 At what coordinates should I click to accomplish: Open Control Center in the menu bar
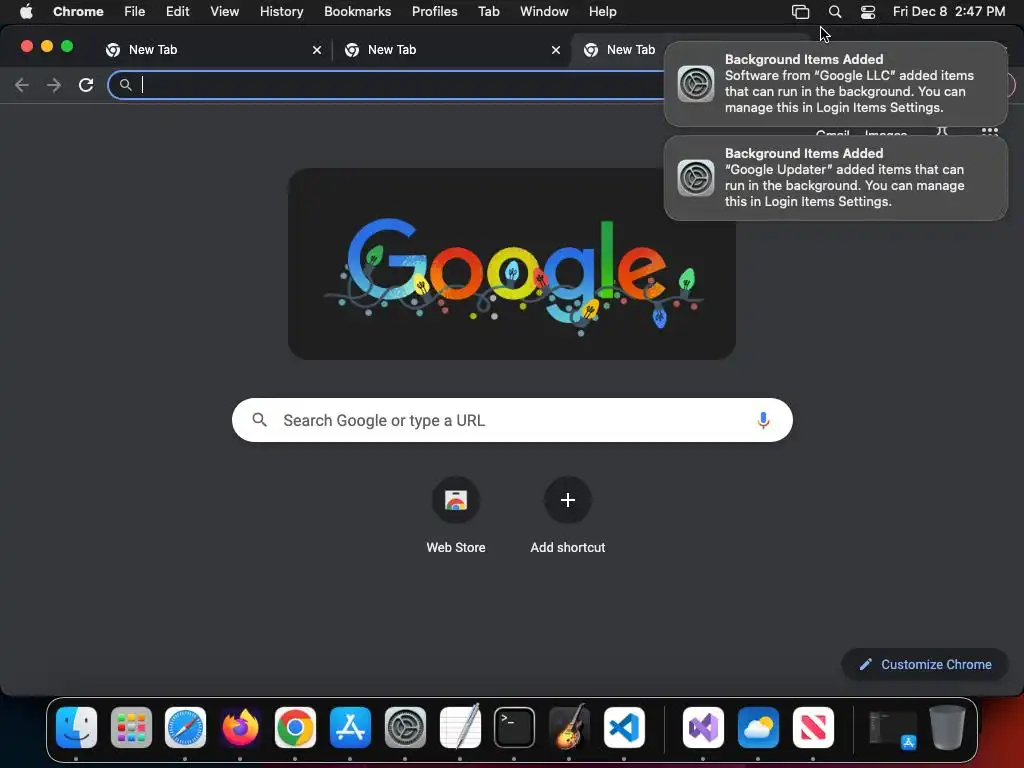click(868, 12)
